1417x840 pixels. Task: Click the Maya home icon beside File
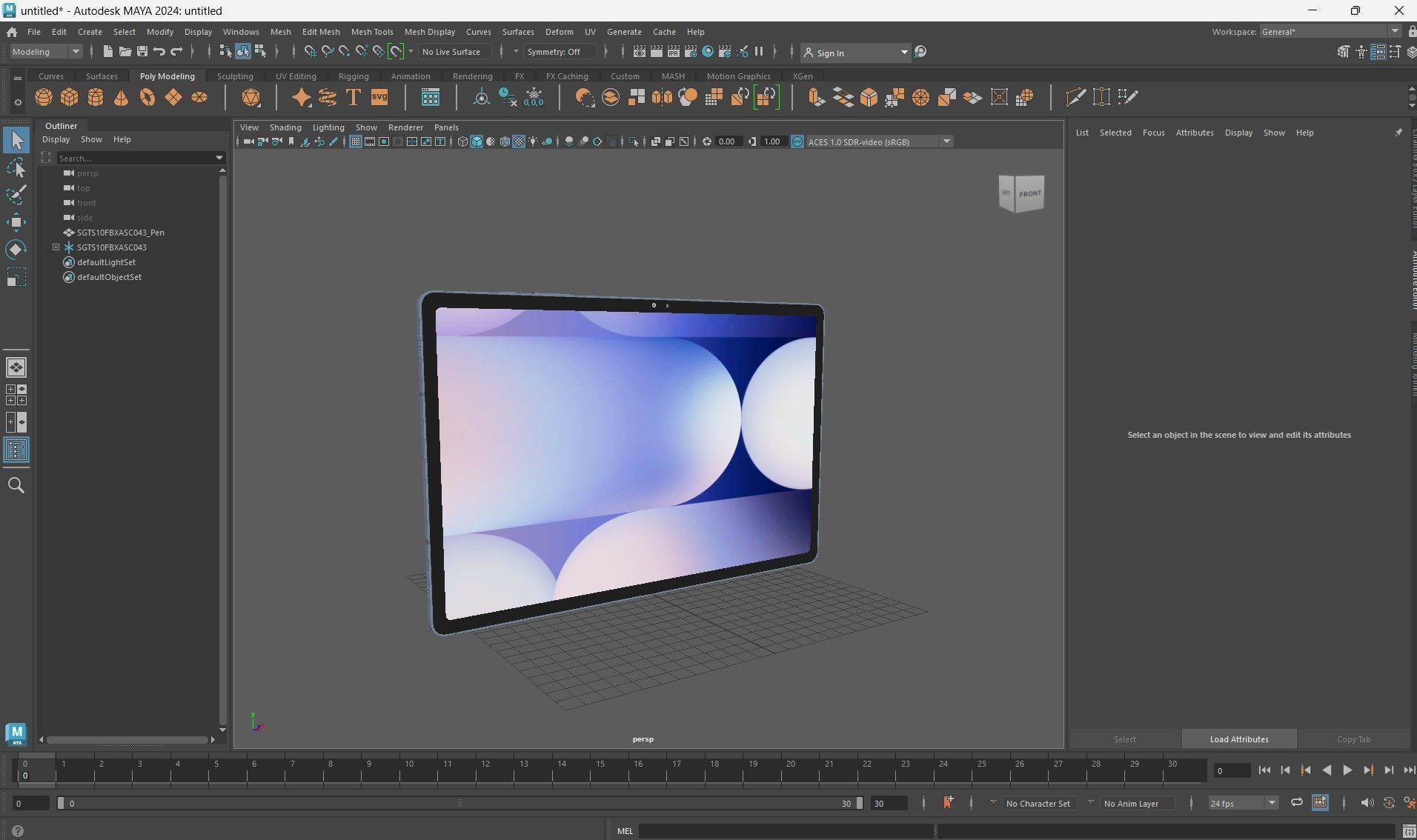(x=12, y=32)
